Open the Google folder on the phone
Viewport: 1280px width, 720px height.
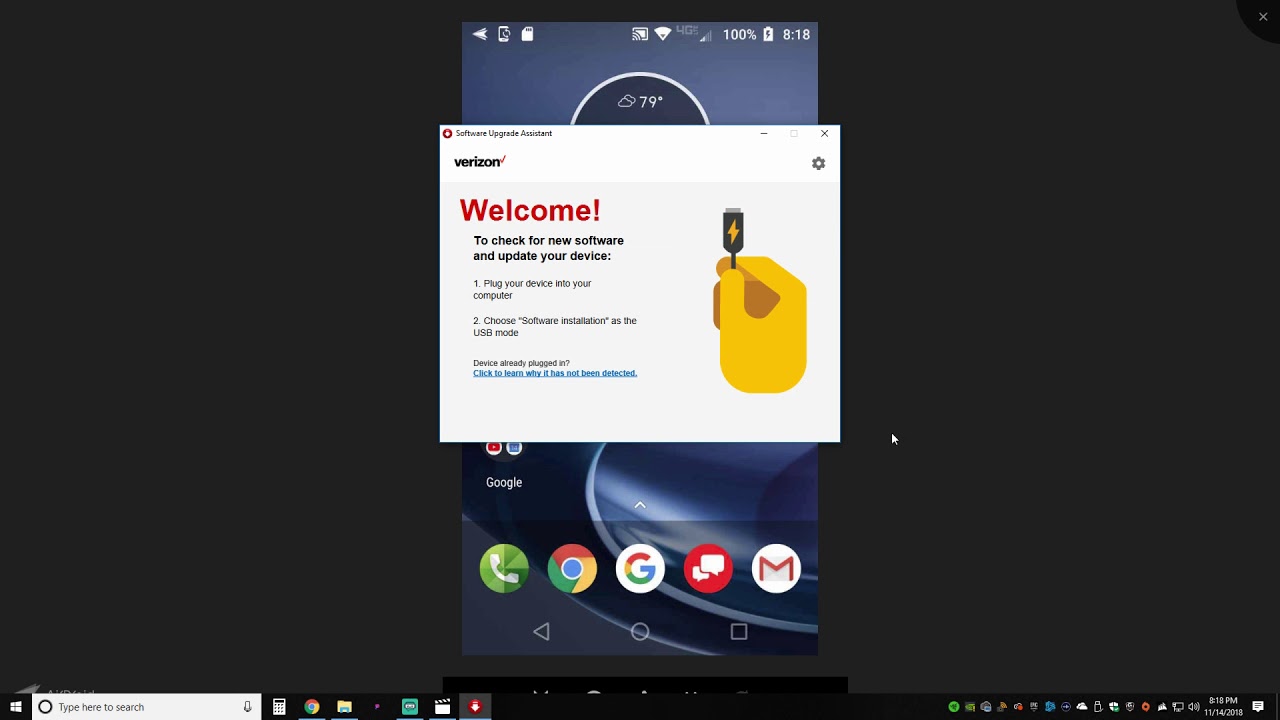click(x=504, y=463)
